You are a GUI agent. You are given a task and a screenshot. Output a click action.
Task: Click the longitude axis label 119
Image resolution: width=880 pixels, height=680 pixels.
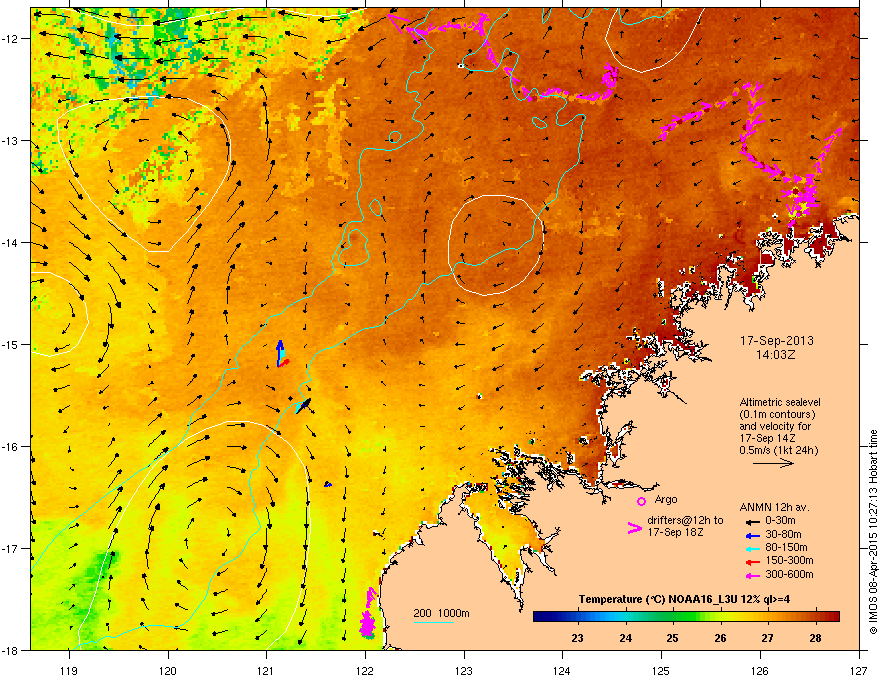(x=69, y=670)
